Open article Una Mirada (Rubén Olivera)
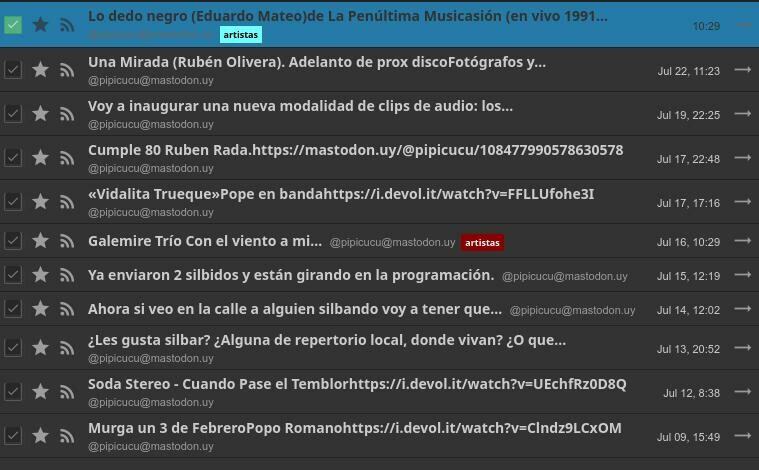 point(316,62)
